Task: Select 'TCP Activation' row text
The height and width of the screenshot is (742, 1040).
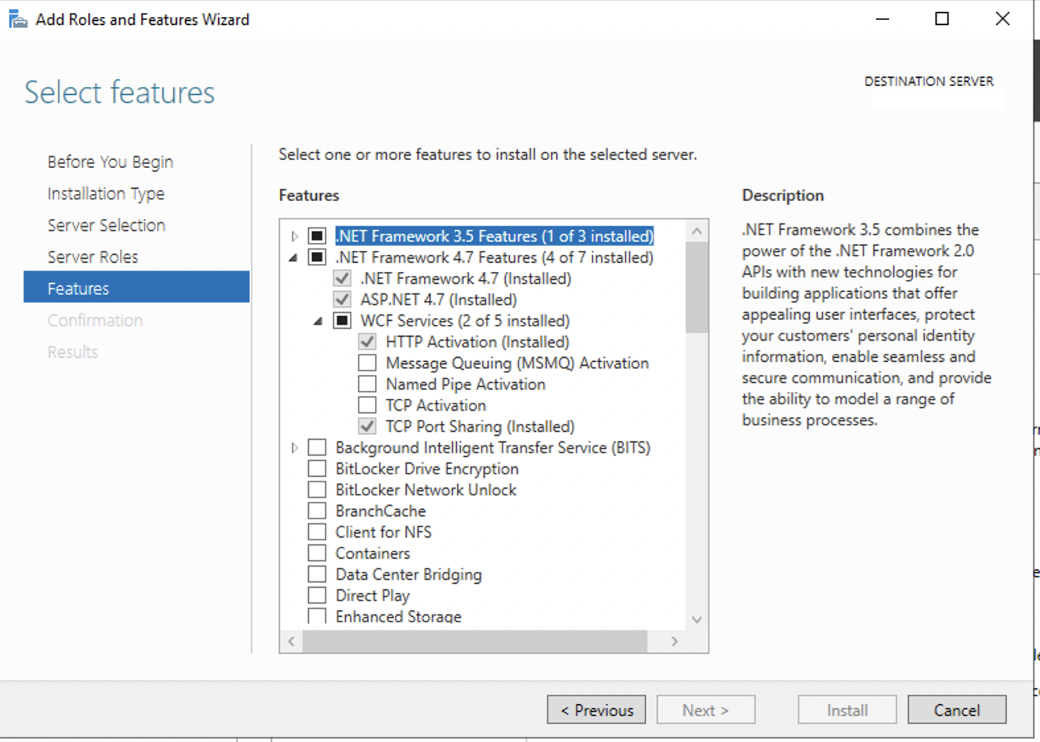Action: coord(436,405)
